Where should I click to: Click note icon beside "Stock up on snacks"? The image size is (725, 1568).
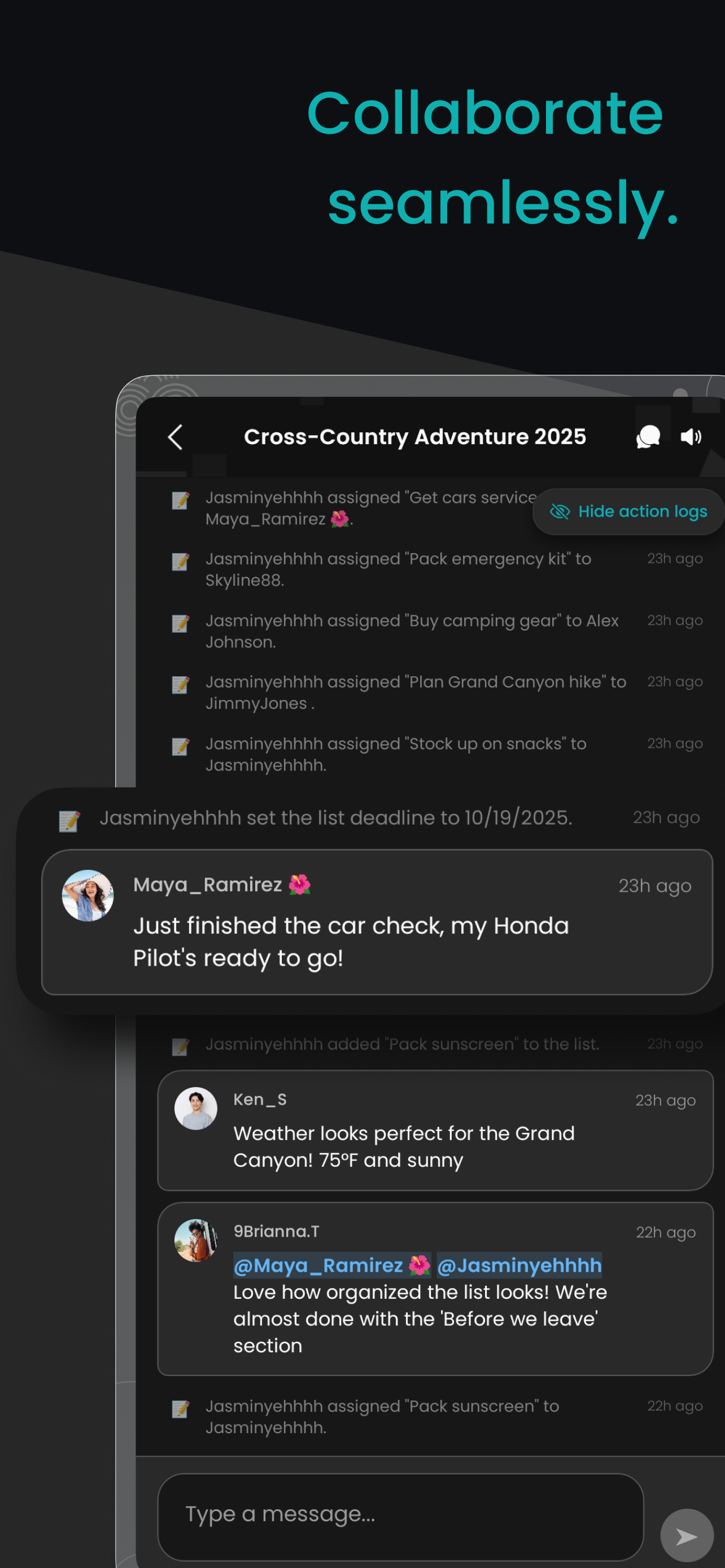(x=180, y=746)
